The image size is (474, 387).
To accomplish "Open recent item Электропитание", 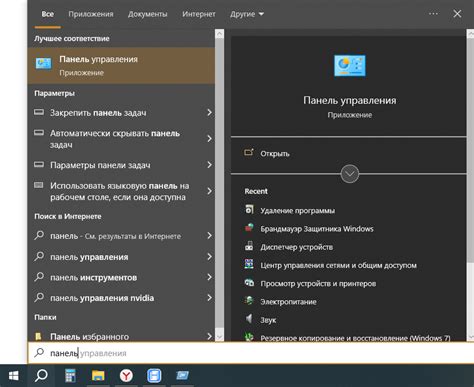I will 288,302.
